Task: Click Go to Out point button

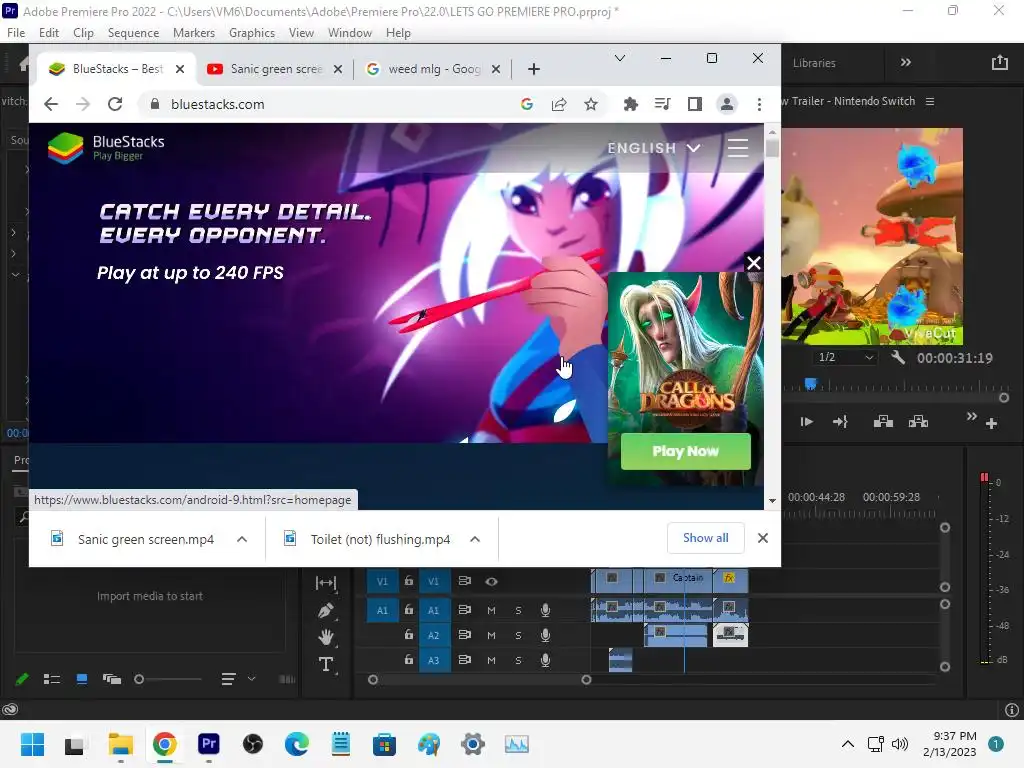Action: pos(840,422)
